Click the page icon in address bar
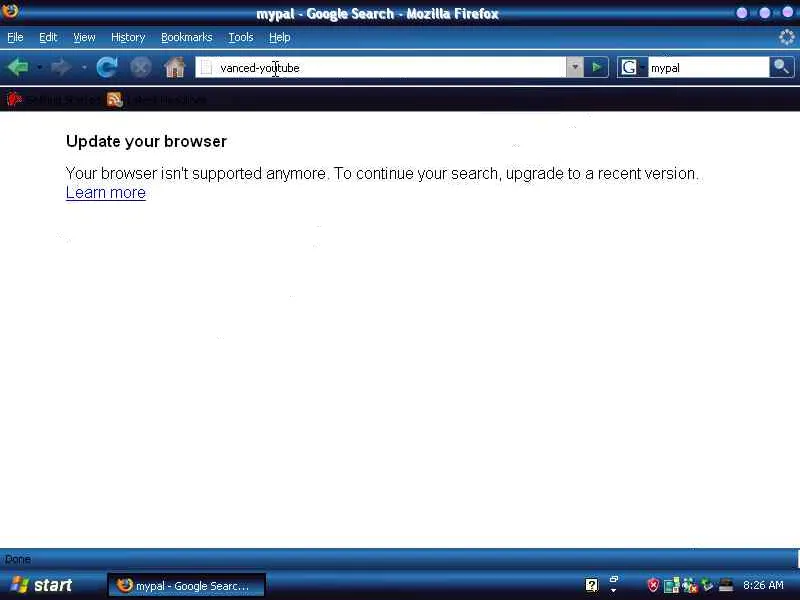 206,67
